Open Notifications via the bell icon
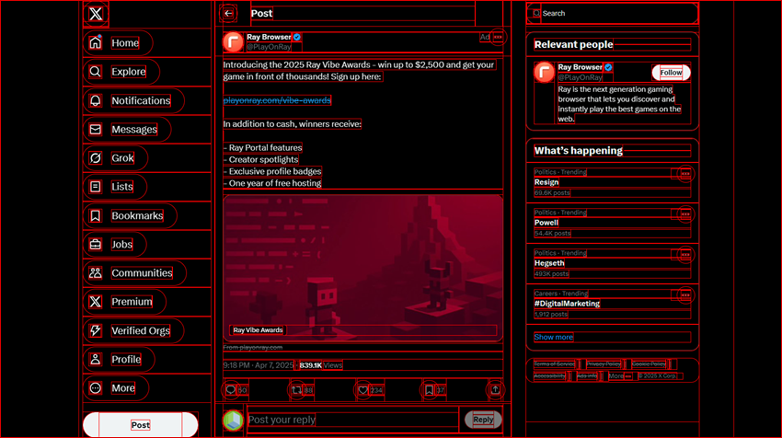The height and width of the screenshot is (438, 782). coord(95,101)
